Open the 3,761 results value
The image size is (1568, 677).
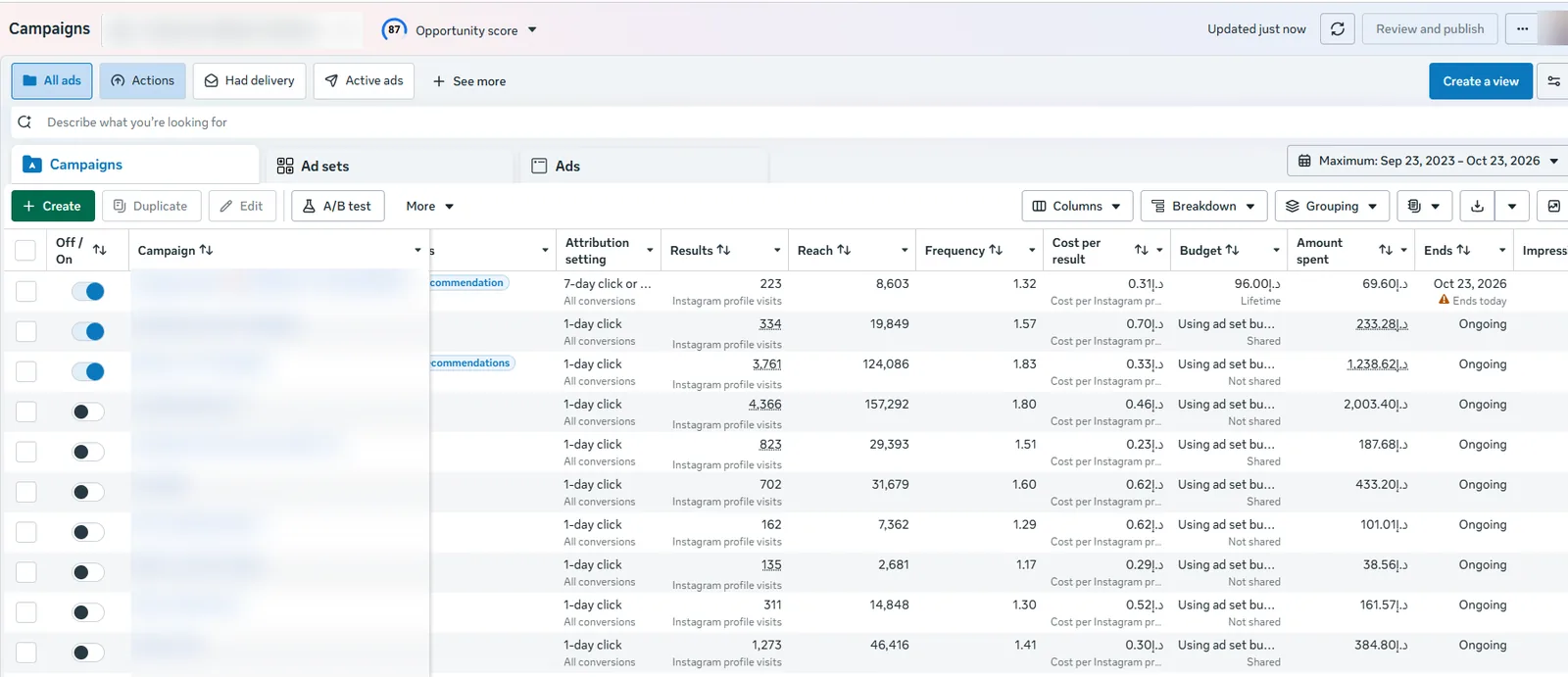coord(767,364)
